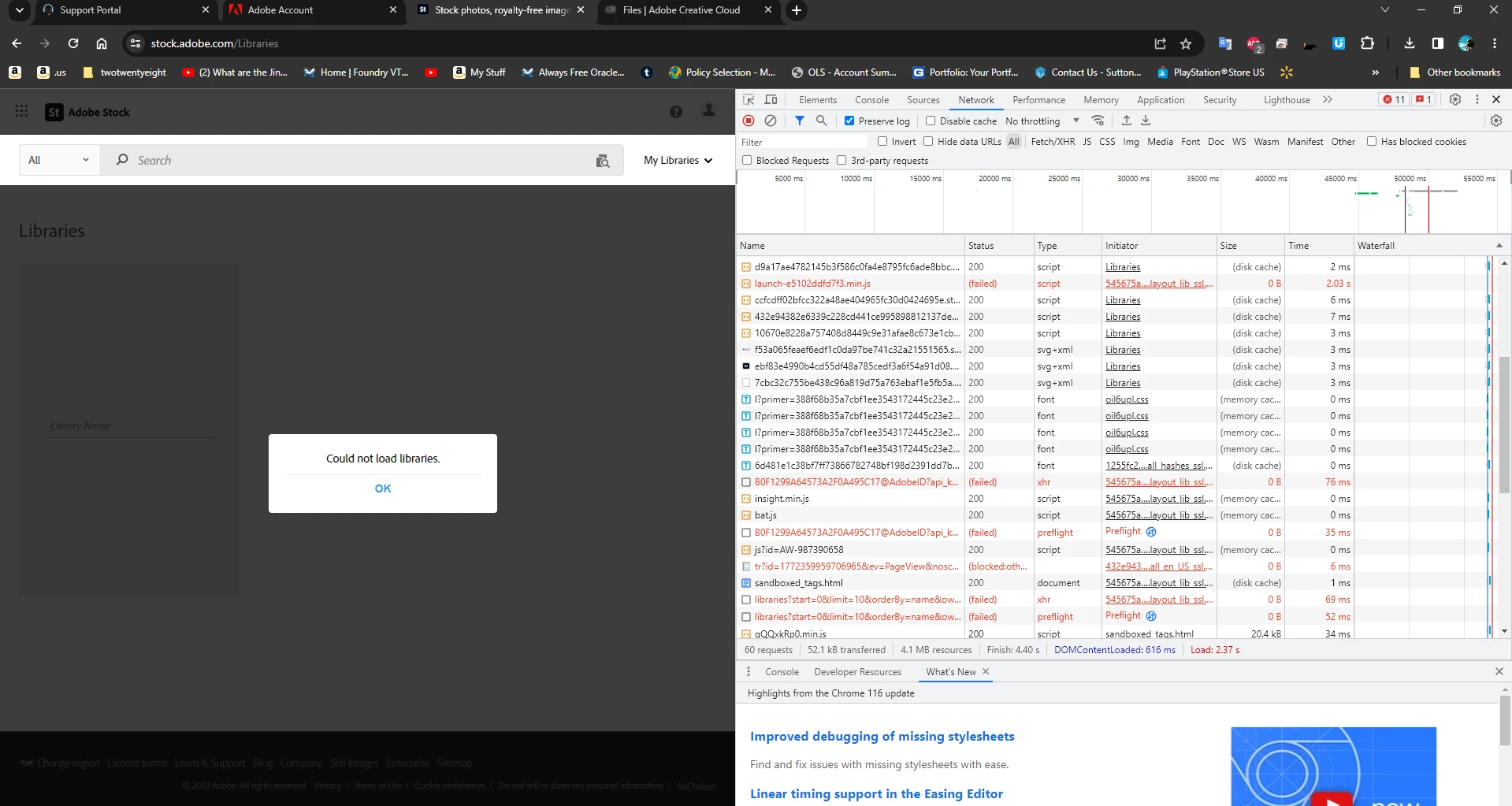Toggle the device toolbar icon in DevTools
Viewport: 1512px width, 806px height.
pos(771,99)
